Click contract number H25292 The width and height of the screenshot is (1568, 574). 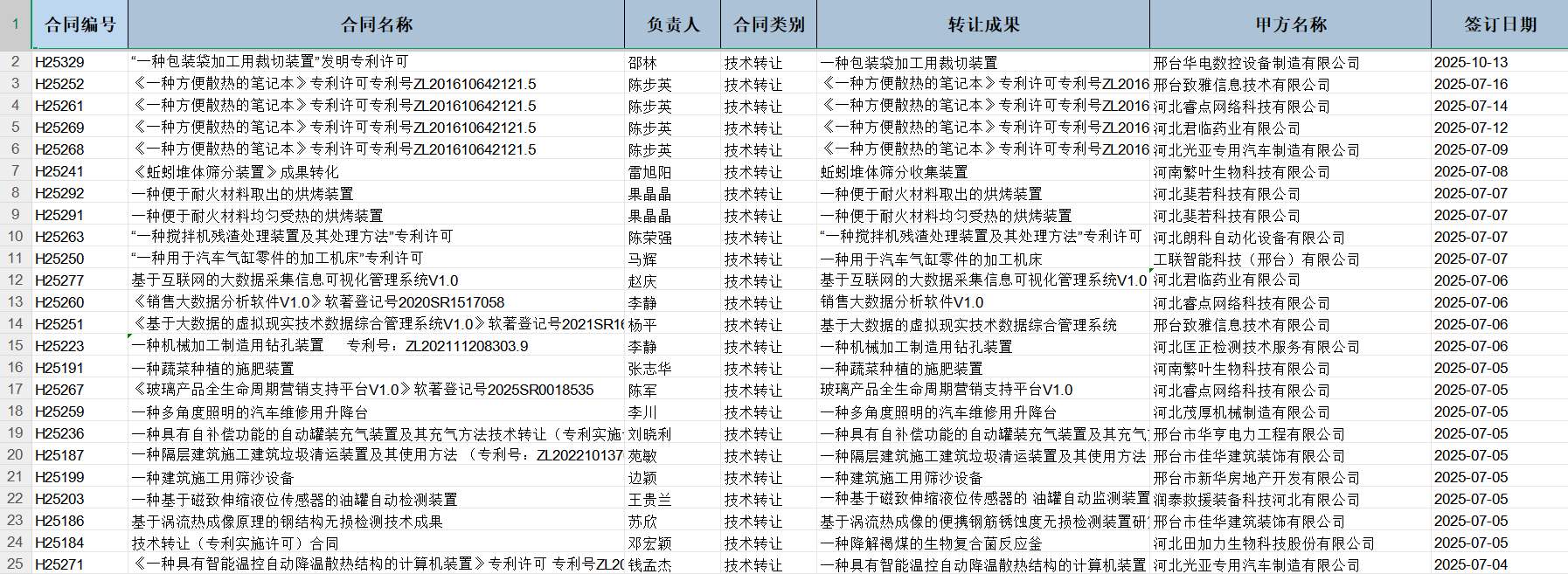point(80,193)
